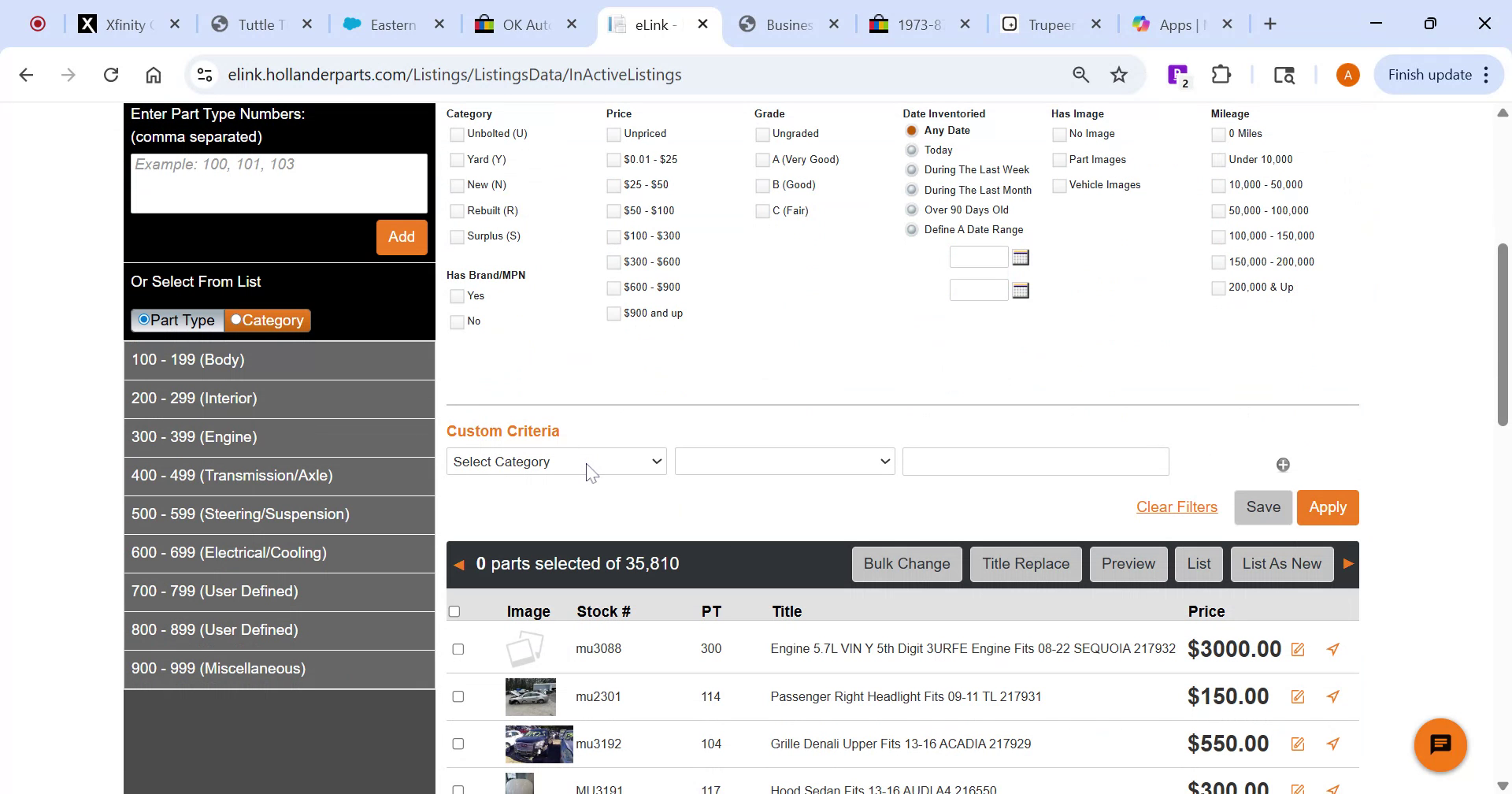Screen dimensions: 1512x794
Task: Click the left arrow on the parts selection bar
Action: [x=459, y=563]
